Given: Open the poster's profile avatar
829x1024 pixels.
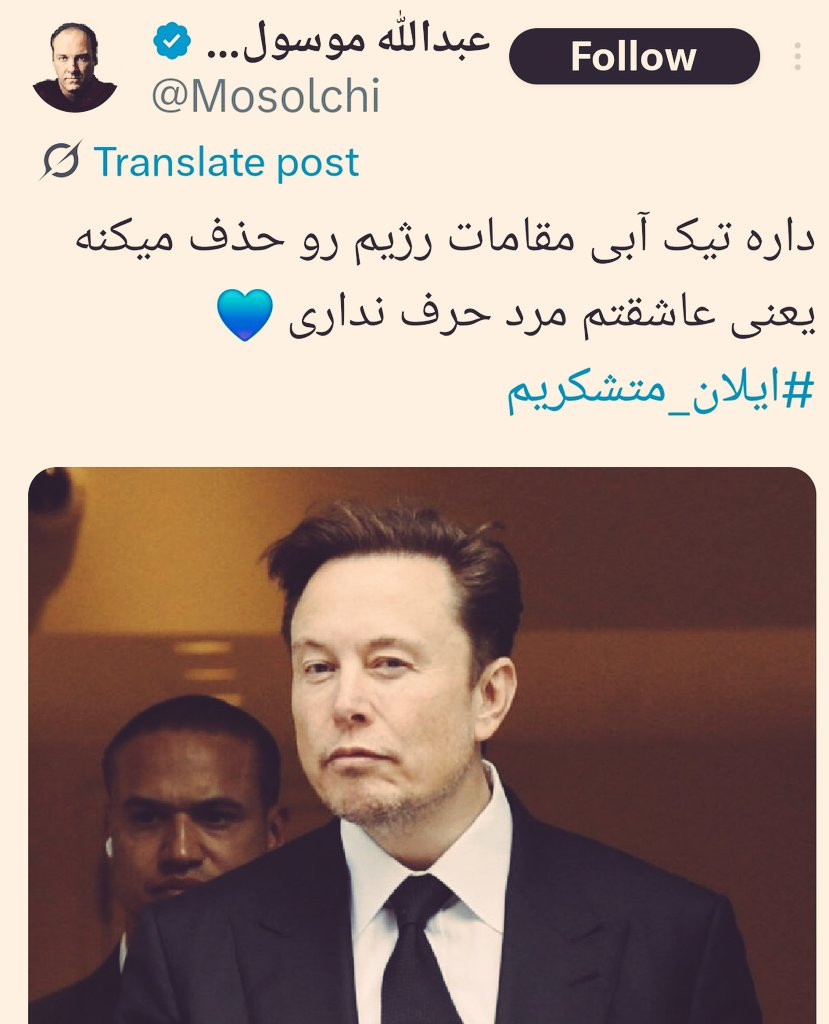Looking at the screenshot, I should pos(74,68).
